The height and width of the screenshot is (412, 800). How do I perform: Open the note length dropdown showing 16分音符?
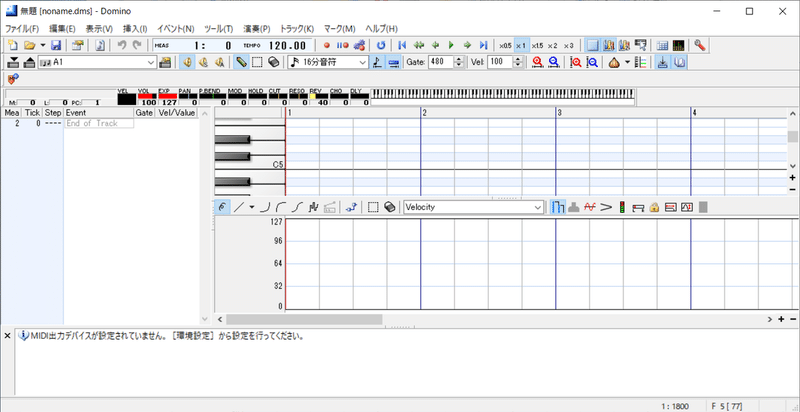(x=328, y=62)
